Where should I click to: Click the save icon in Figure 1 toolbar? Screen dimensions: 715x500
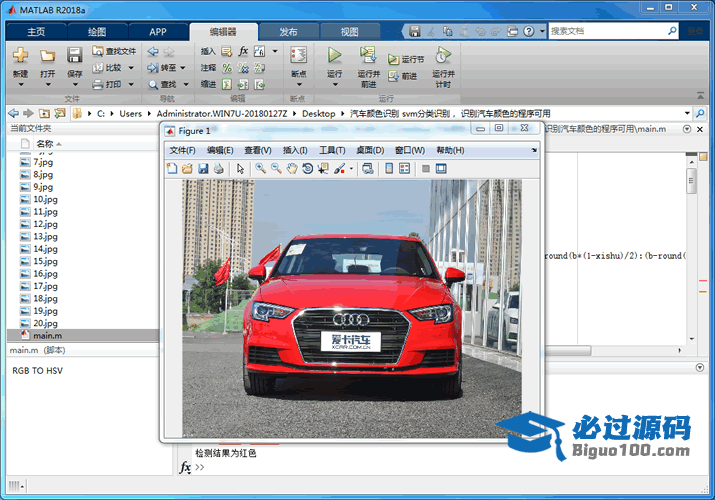tap(203, 169)
